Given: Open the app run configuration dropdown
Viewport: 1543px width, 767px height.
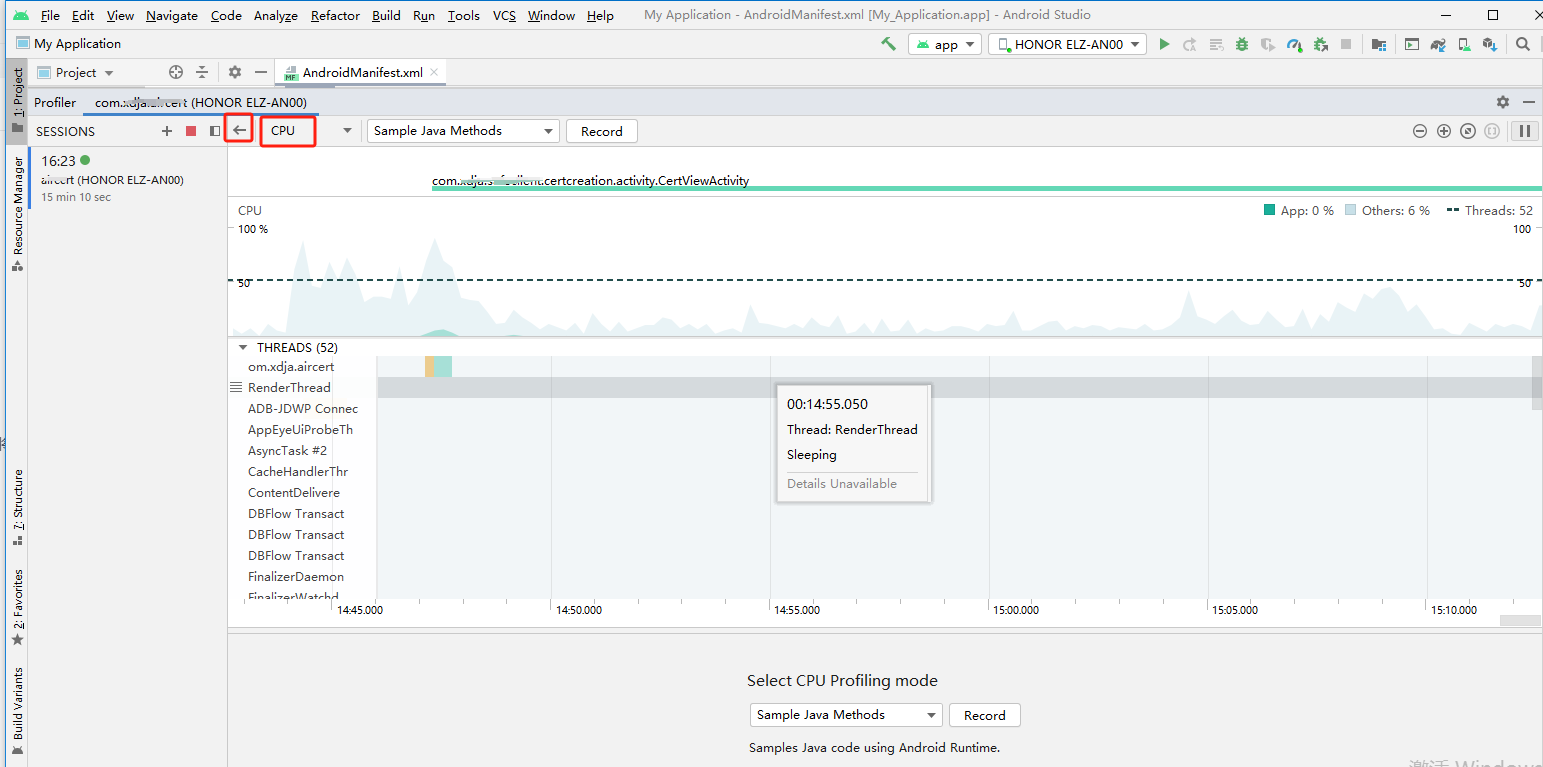Looking at the screenshot, I should 944,44.
